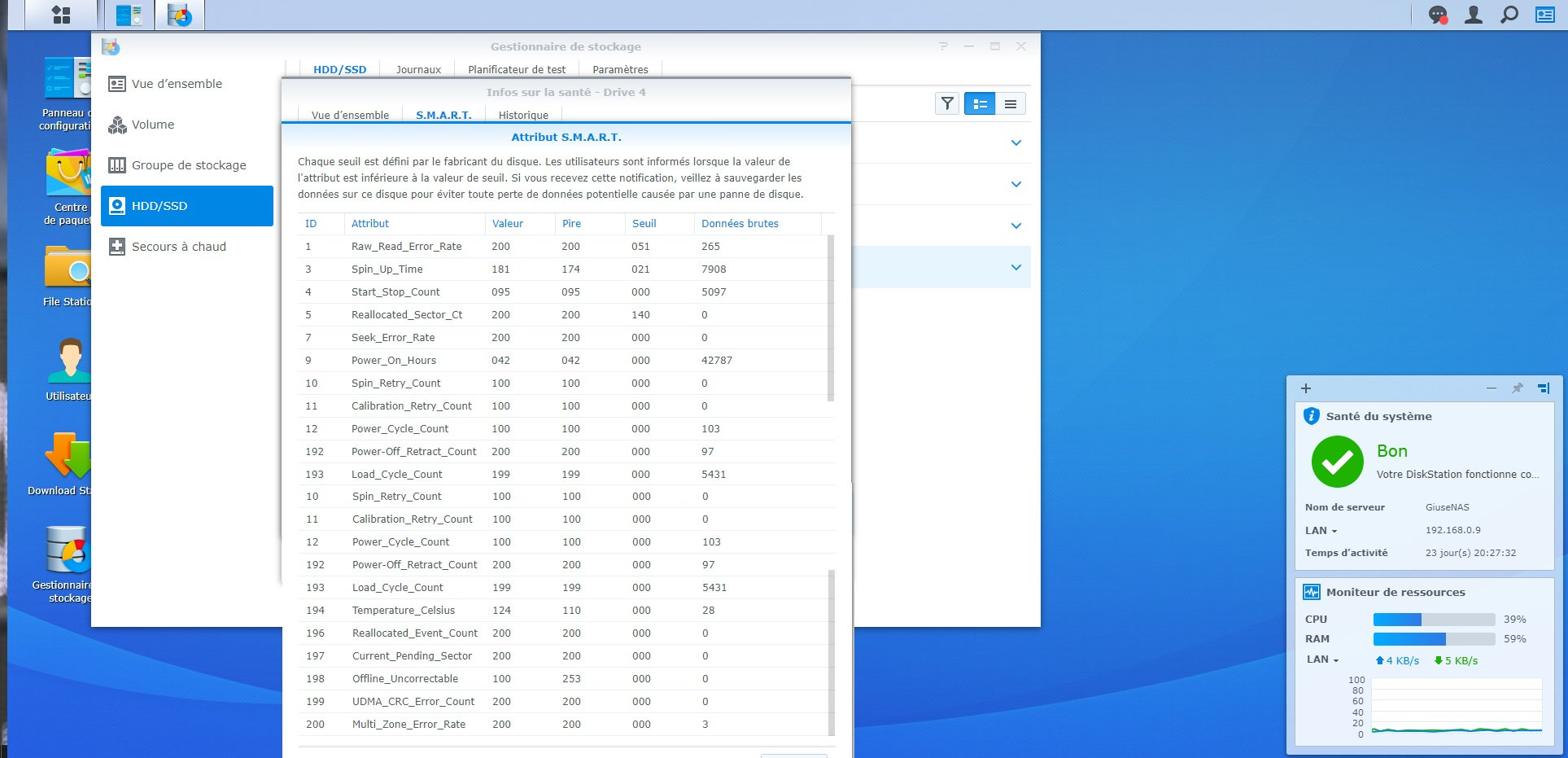
Task: Open LAN dropdown in Moniteur de ressources widget
Action: (x=1322, y=659)
